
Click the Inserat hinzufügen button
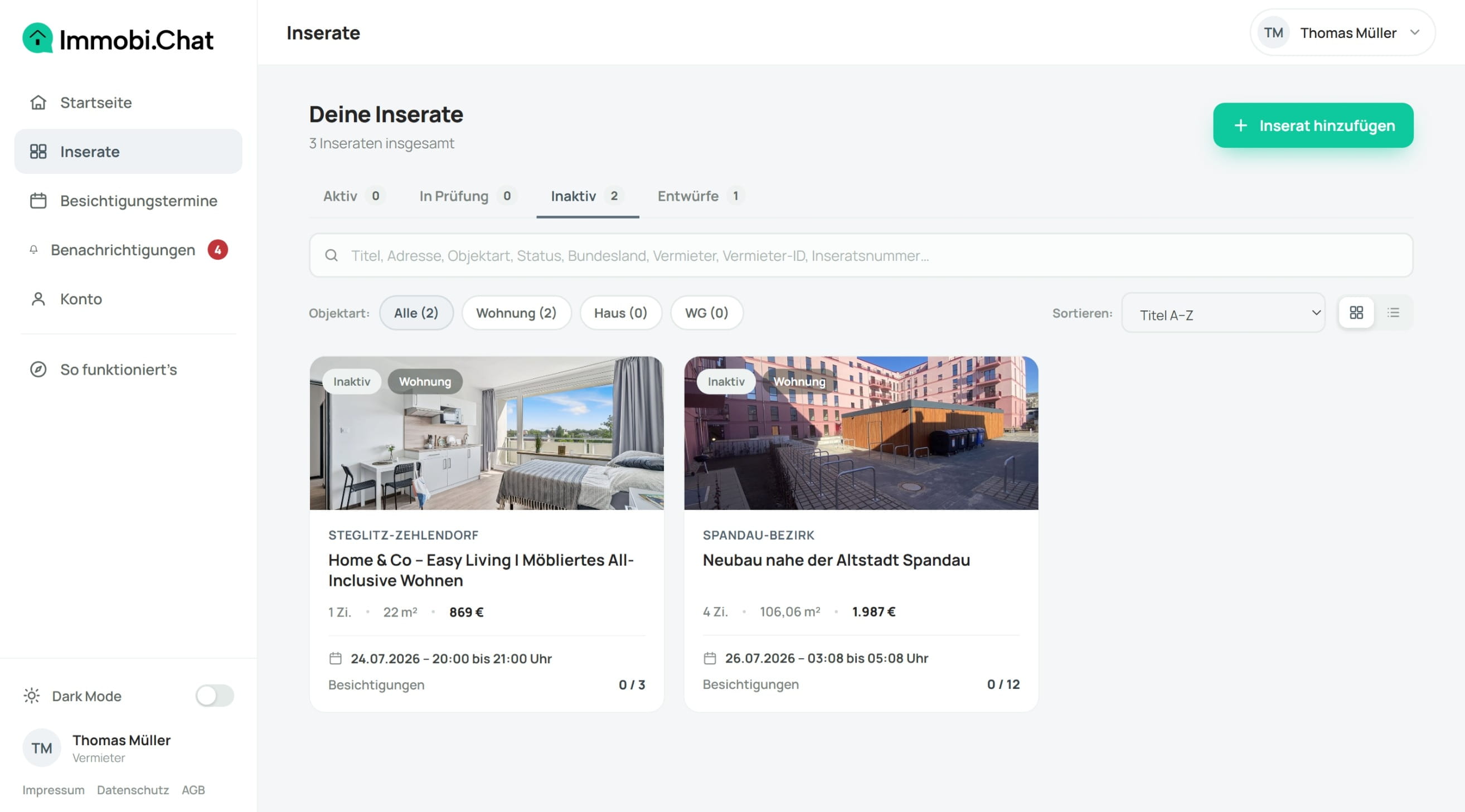pyautogui.click(x=1313, y=125)
